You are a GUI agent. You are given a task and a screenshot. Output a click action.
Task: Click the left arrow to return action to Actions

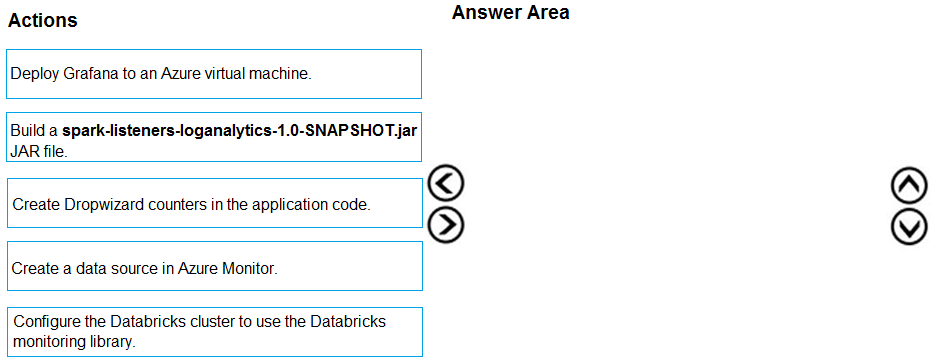tap(445, 183)
